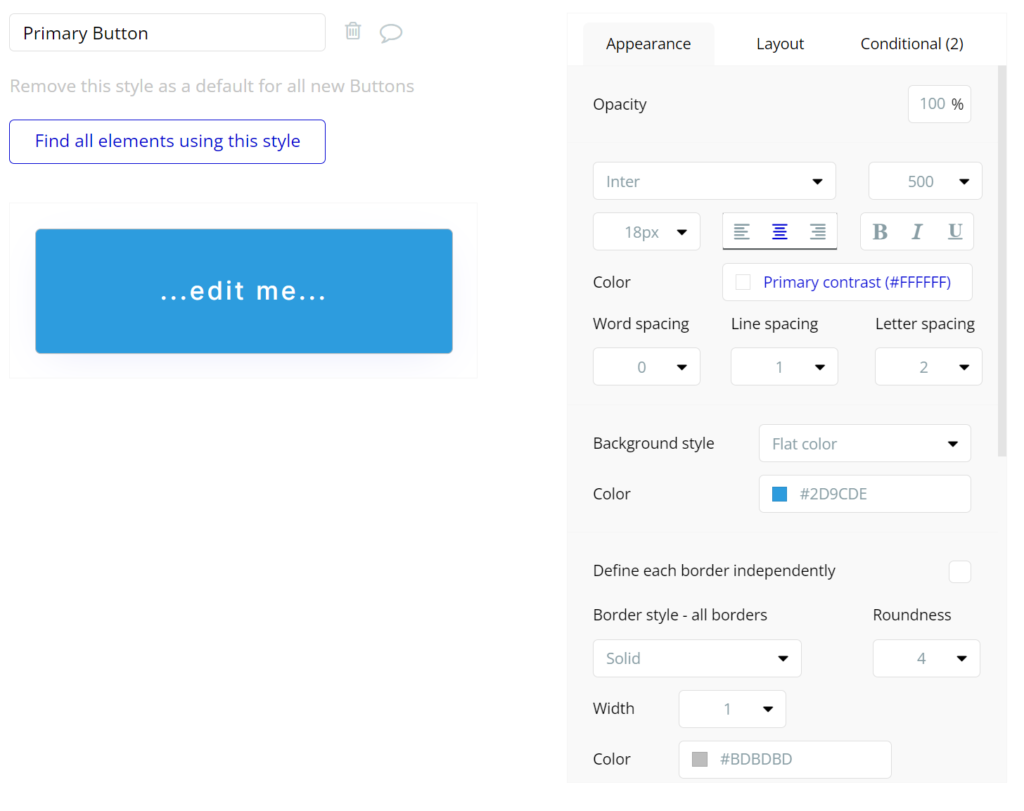Open the Roundness dropdown
This screenshot has height=811, width=1024.
pos(926,658)
